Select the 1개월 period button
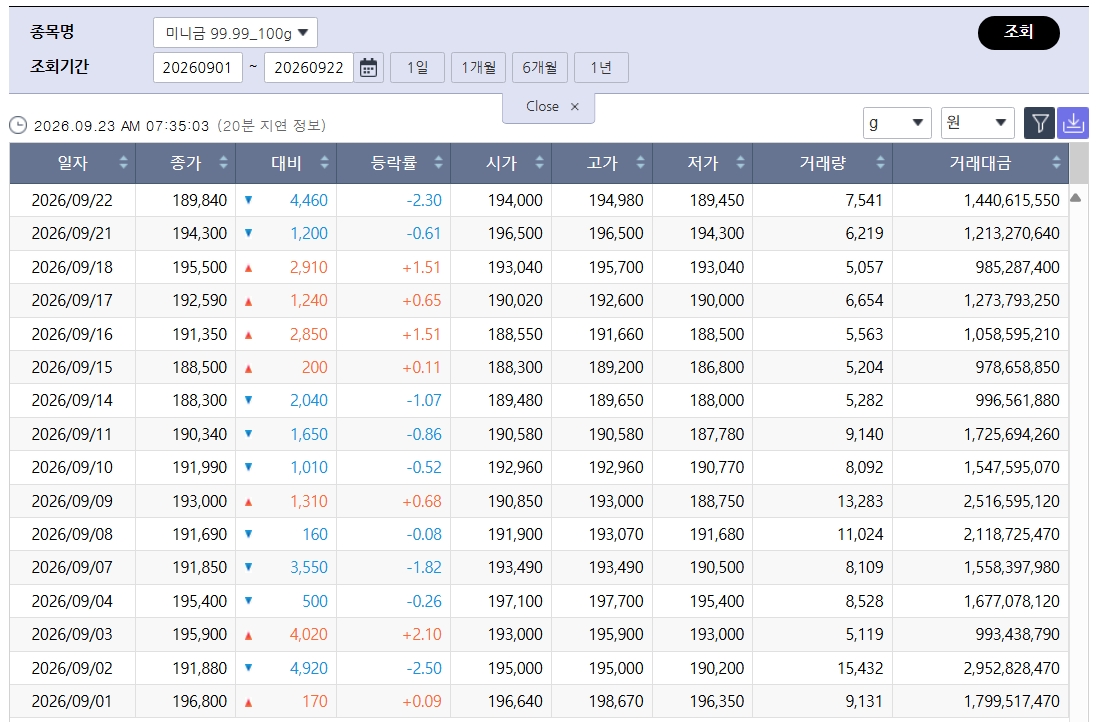1096x722 pixels. [479, 68]
